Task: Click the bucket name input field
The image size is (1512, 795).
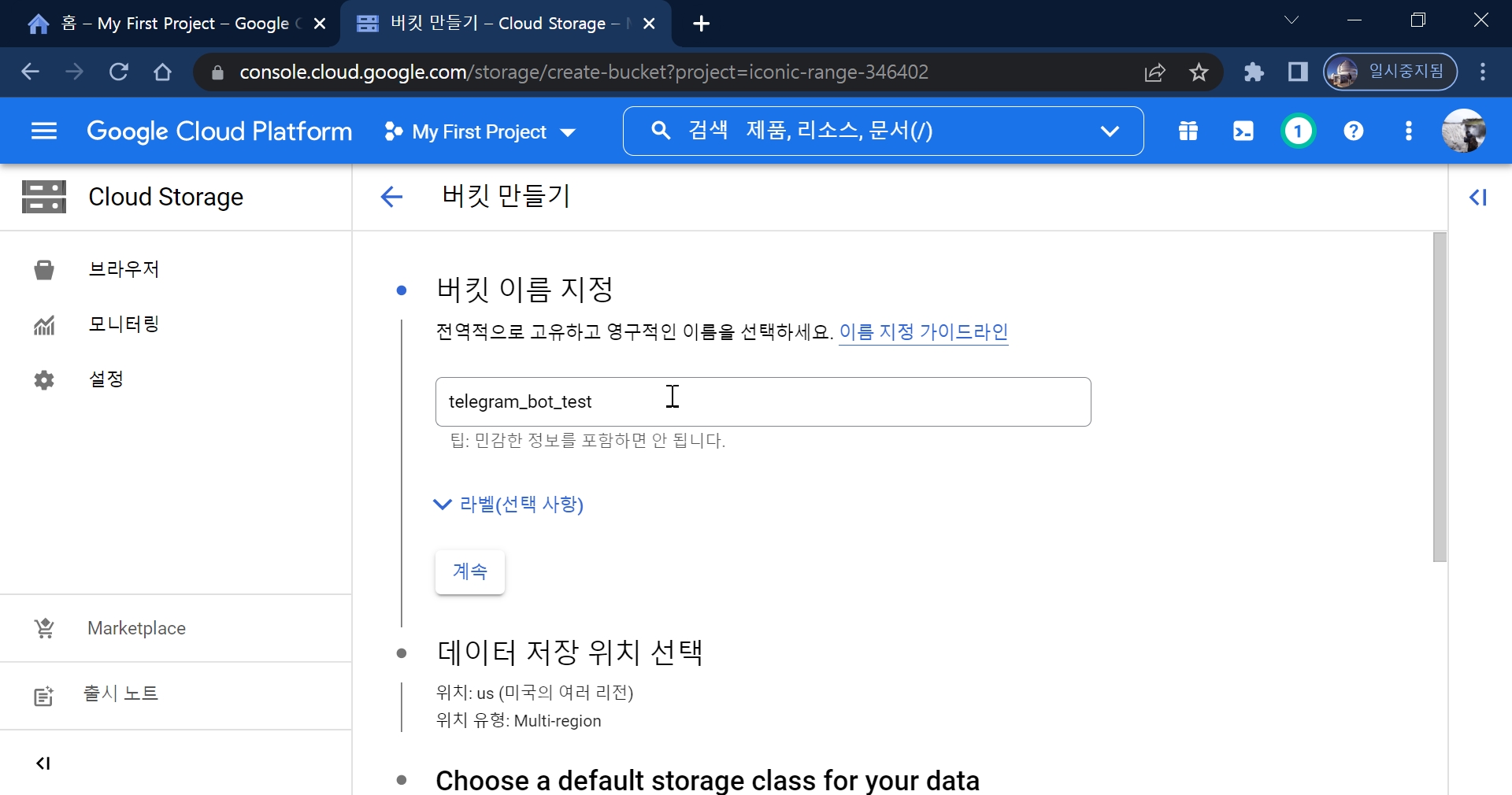Action: click(763, 401)
